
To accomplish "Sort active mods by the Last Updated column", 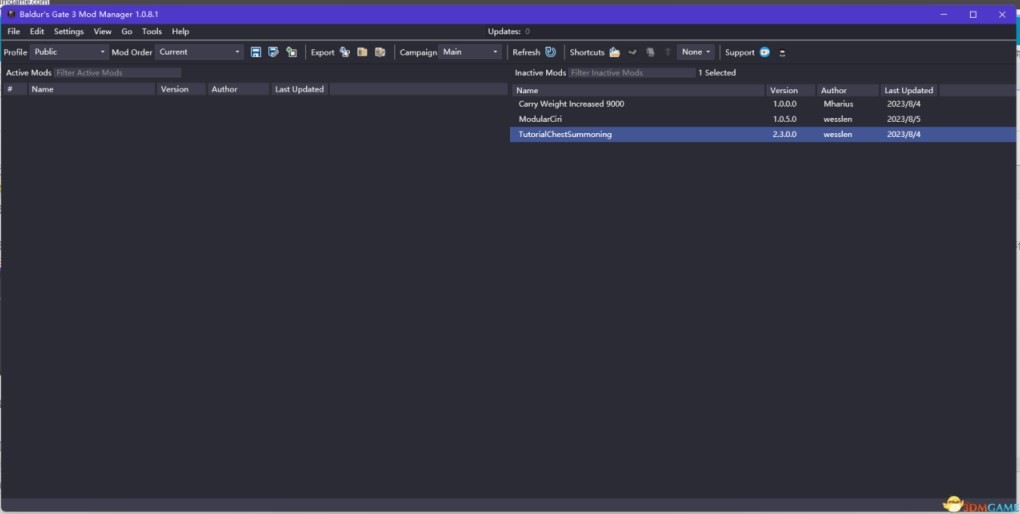I will coord(300,89).
